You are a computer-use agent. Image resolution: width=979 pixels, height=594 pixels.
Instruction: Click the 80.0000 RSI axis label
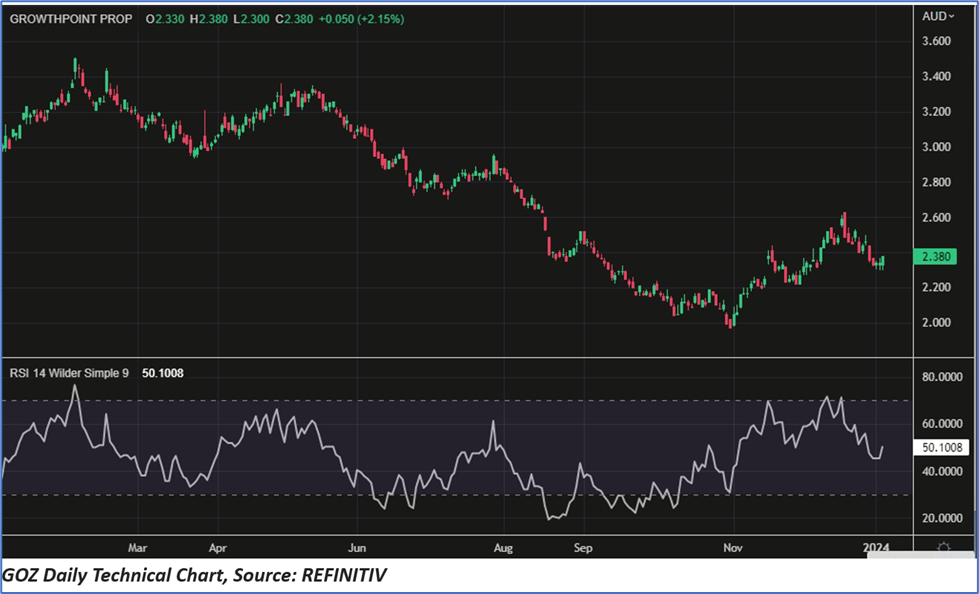(x=942, y=377)
